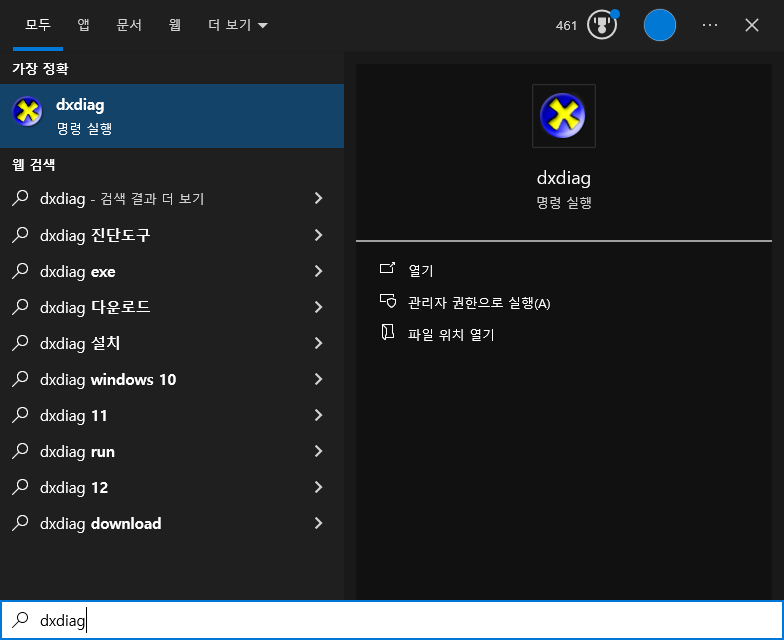Expand arrow for 'dxdiag exe' suggestion
Image resolution: width=784 pixels, height=640 pixels.
(318, 270)
